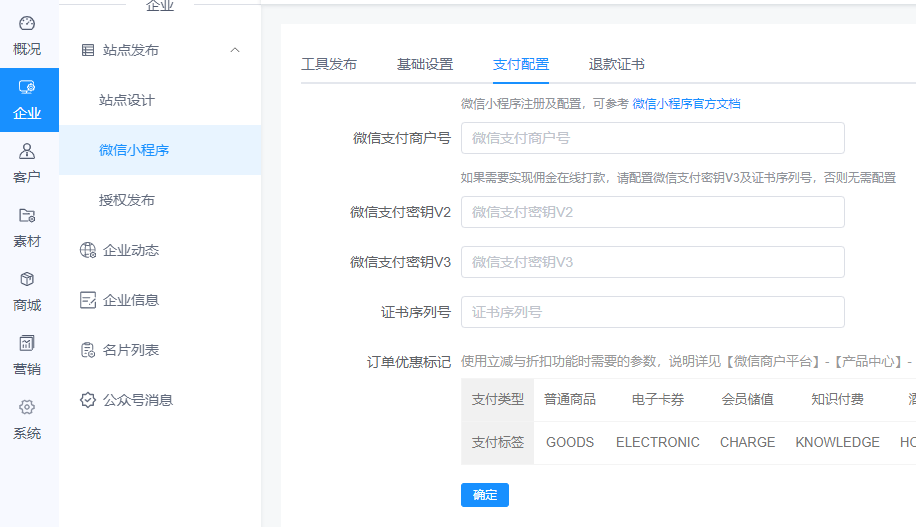
Task: Click the 支付标签 row header
Action: (x=498, y=443)
